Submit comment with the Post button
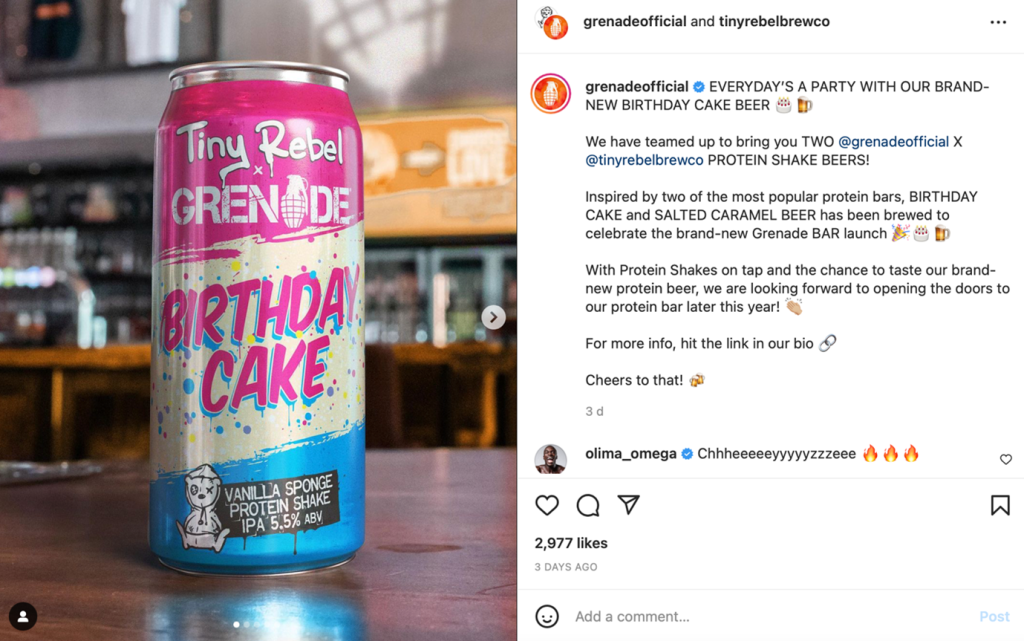 click(x=994, y=616)
